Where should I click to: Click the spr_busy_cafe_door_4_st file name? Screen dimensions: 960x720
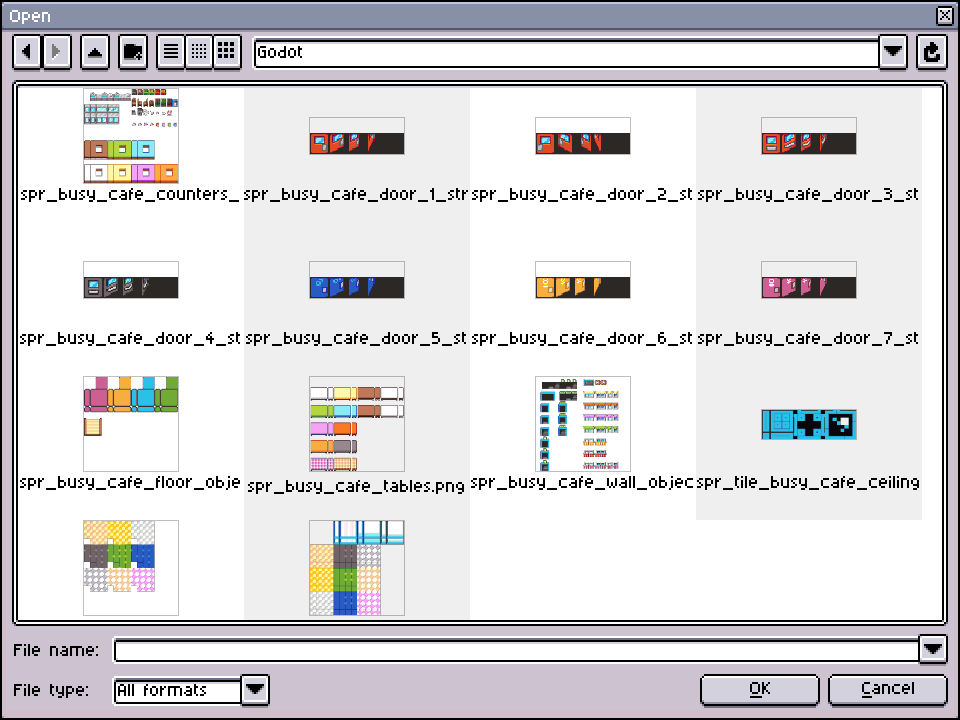pyautogui.click(x=130, y=339)
